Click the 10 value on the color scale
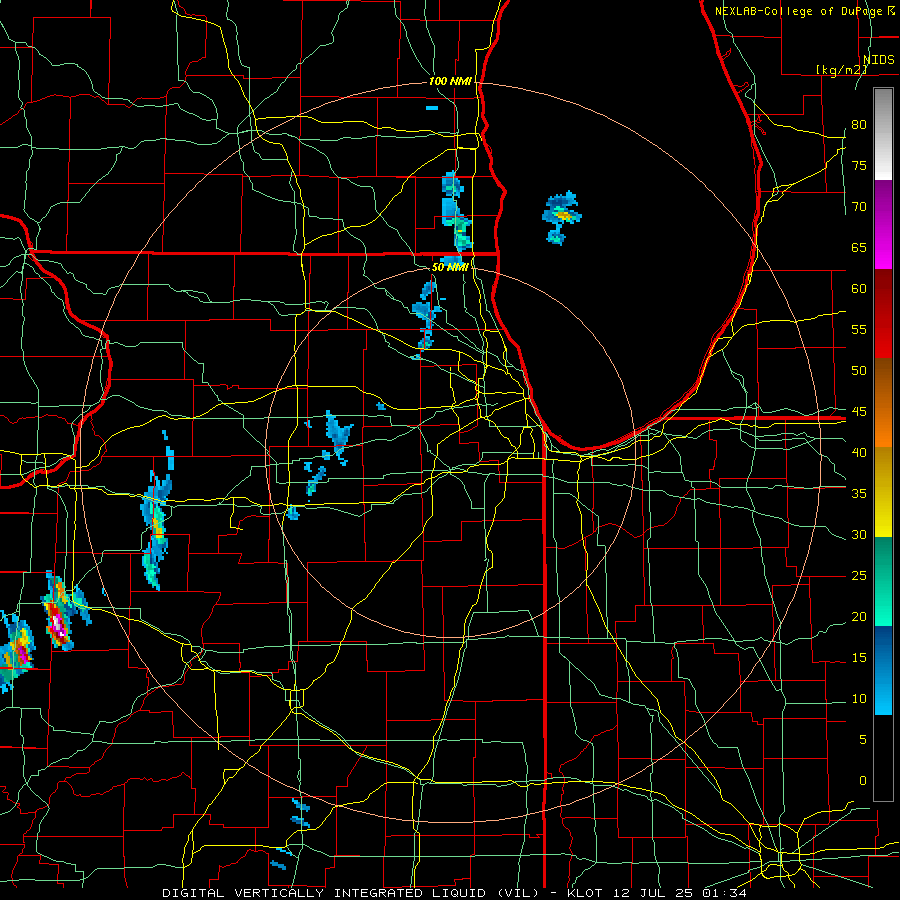 [859, 699]
